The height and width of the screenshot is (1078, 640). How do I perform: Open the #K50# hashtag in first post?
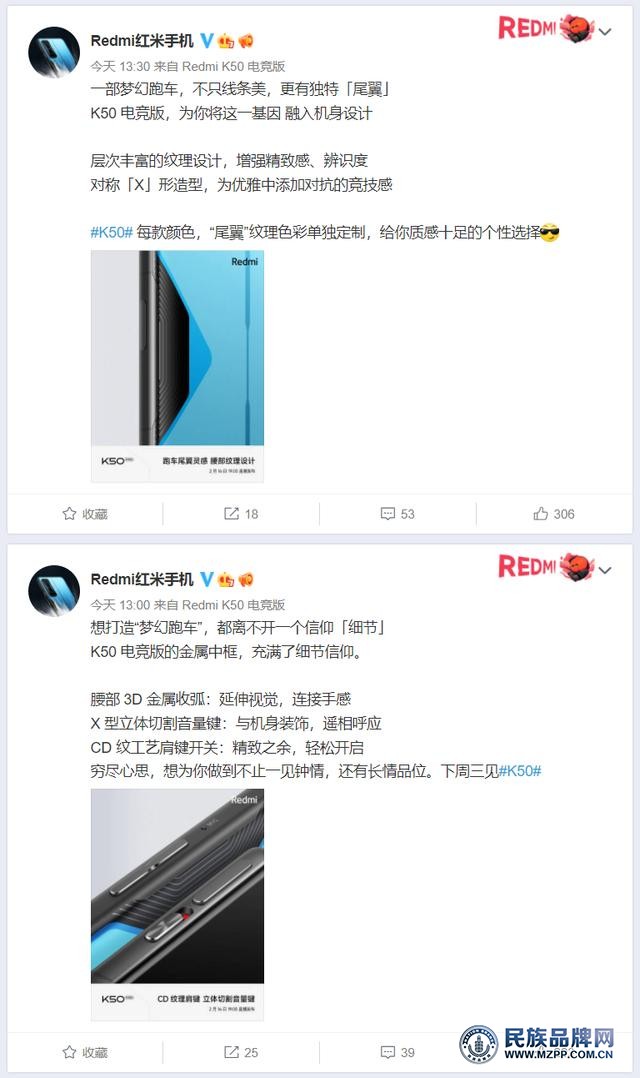pos(111,232)
